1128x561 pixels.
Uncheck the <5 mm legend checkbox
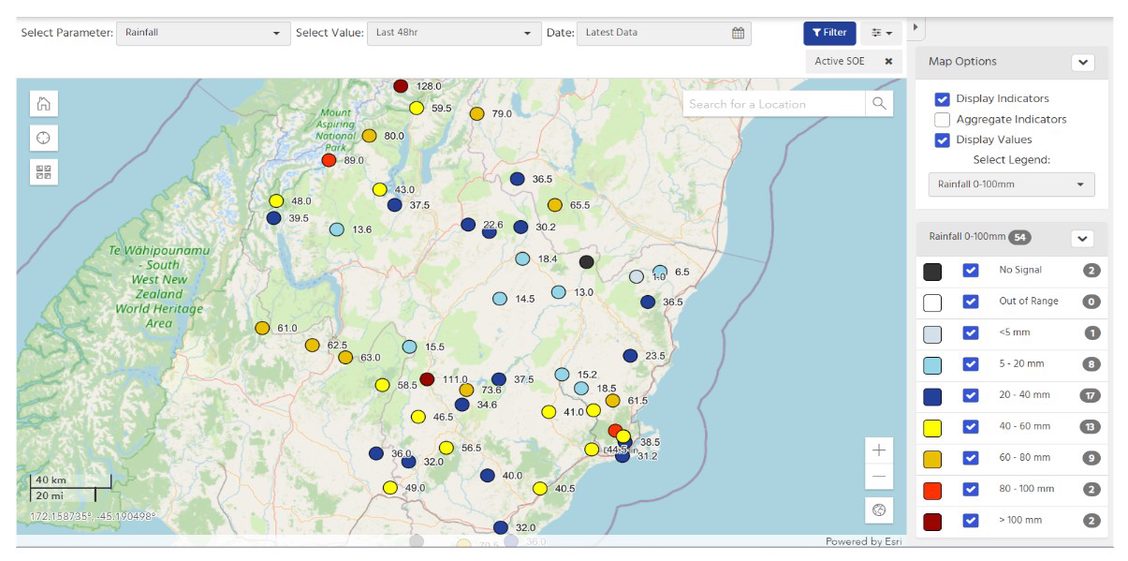[x=970, y=333]
